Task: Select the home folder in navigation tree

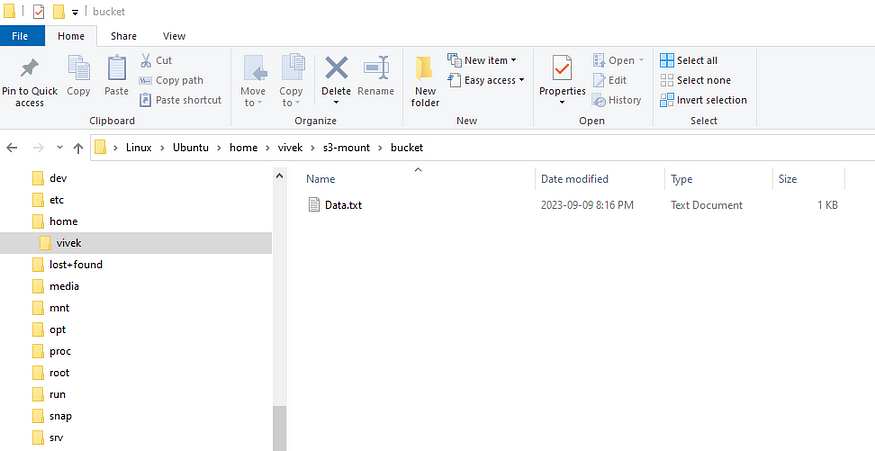Action: 63,222
